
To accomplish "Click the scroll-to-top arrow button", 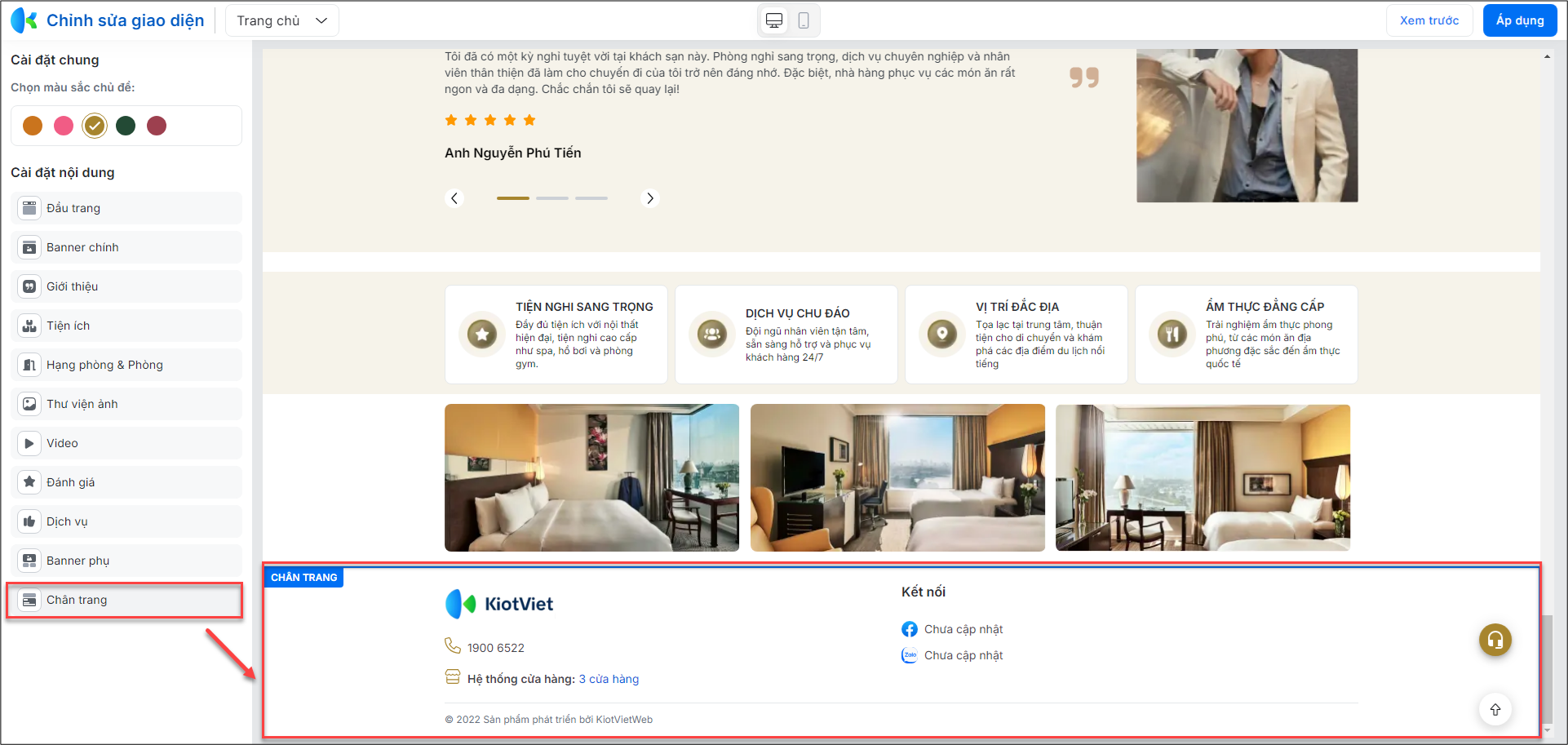I will (1495, 710).
